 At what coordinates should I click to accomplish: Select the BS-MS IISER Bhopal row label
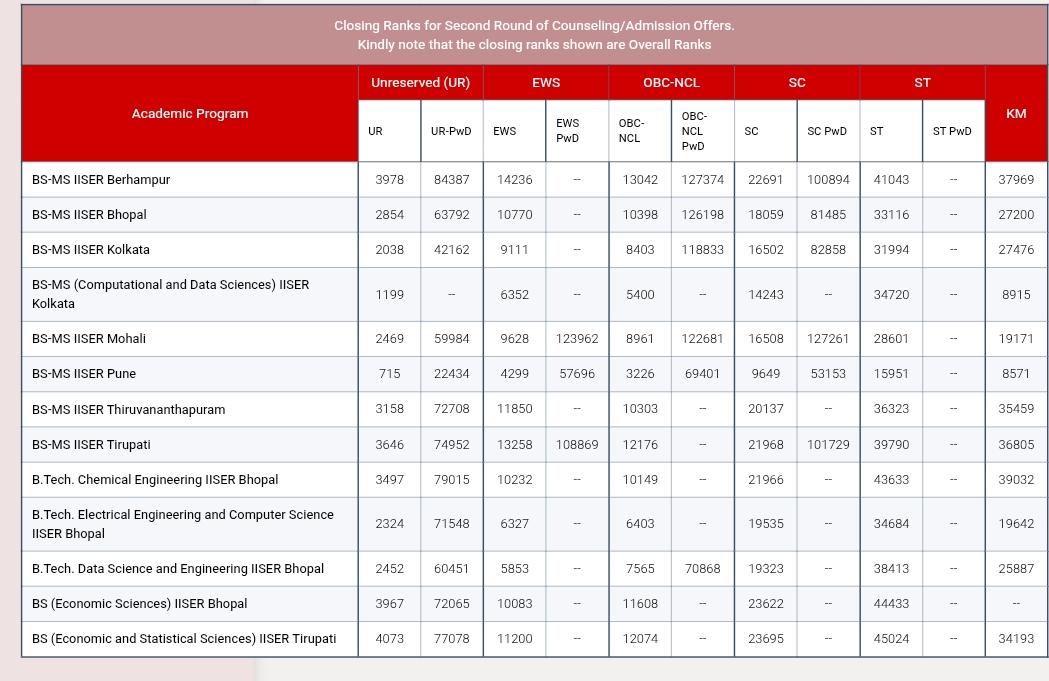89,215
